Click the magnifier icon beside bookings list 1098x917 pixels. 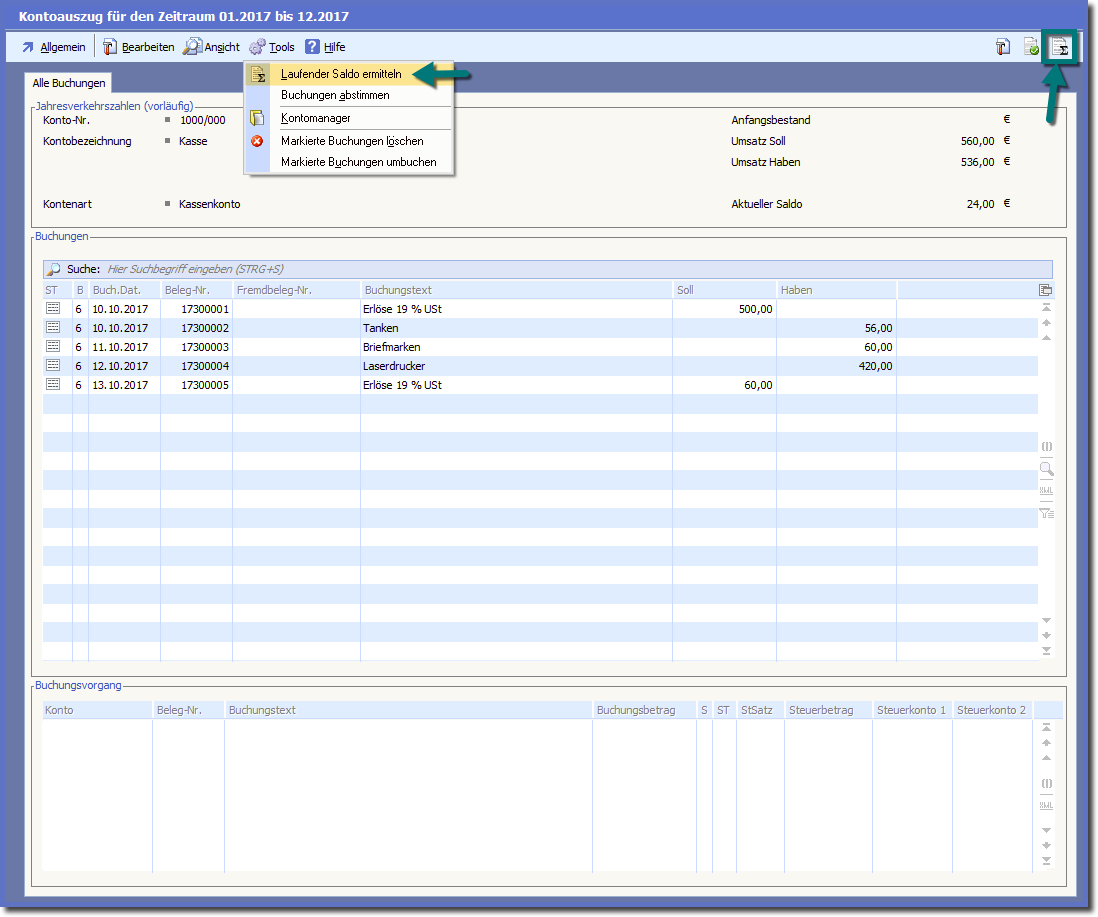pyautogui.click(x=1046, y=469)
